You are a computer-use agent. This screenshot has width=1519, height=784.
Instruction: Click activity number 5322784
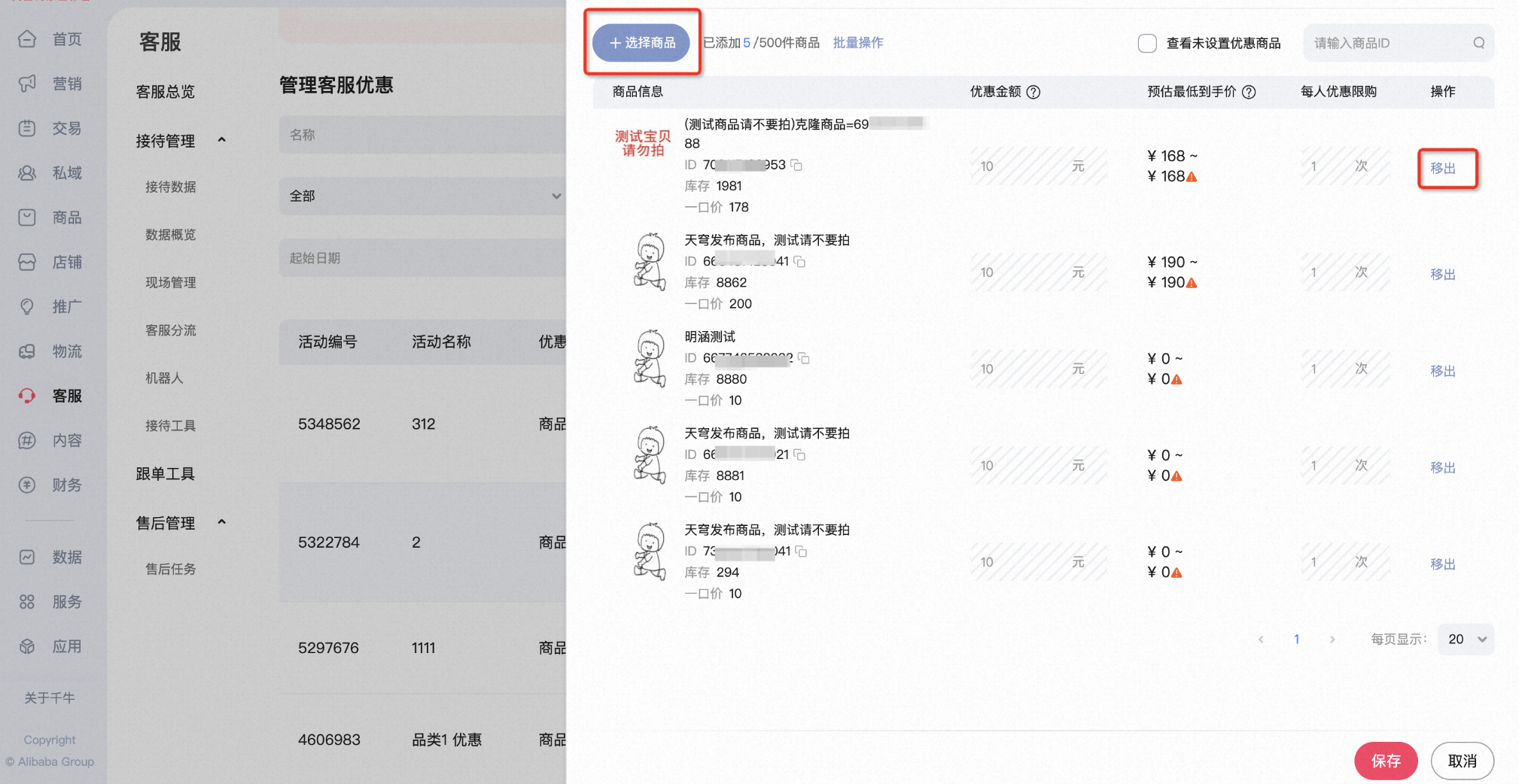coord(329,542)
